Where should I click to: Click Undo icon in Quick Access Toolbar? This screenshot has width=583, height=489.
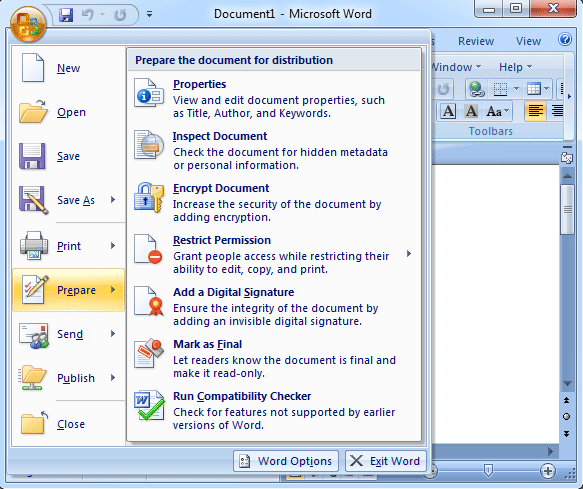pyautogui.click(x=87, y=15)
